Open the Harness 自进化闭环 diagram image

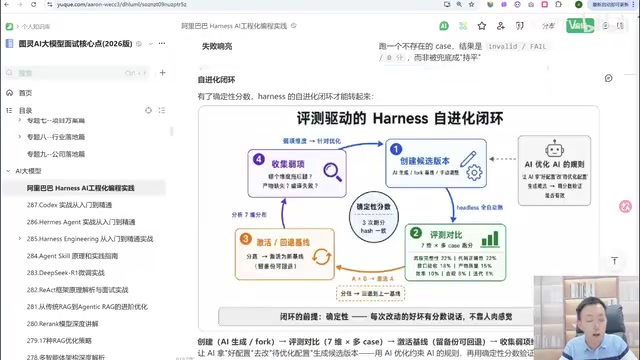click(x=399, y=218)
